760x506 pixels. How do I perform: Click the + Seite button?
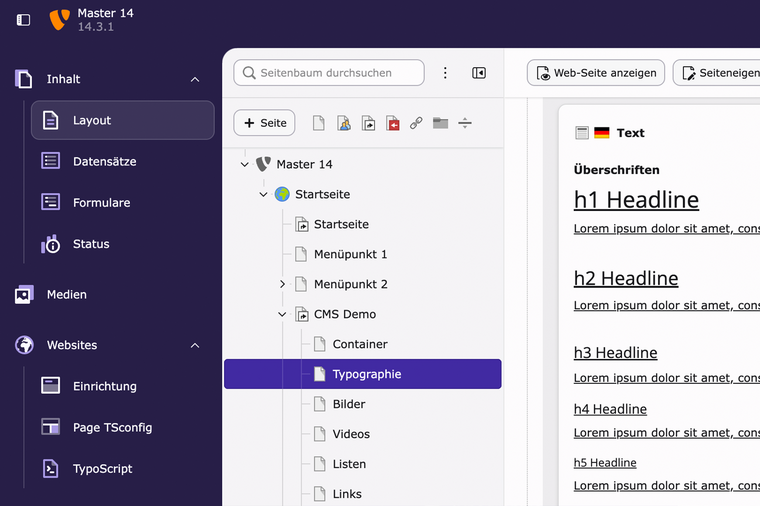coord(264,123)
